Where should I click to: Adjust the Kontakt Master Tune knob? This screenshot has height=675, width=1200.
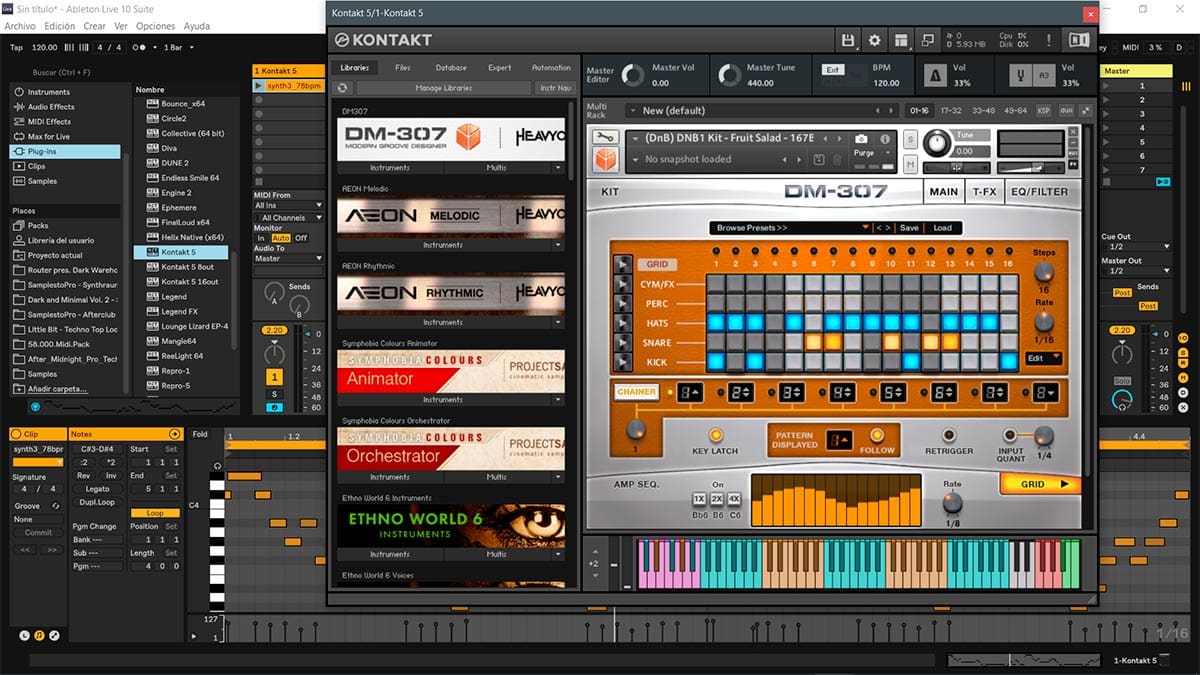coord(728,75)
